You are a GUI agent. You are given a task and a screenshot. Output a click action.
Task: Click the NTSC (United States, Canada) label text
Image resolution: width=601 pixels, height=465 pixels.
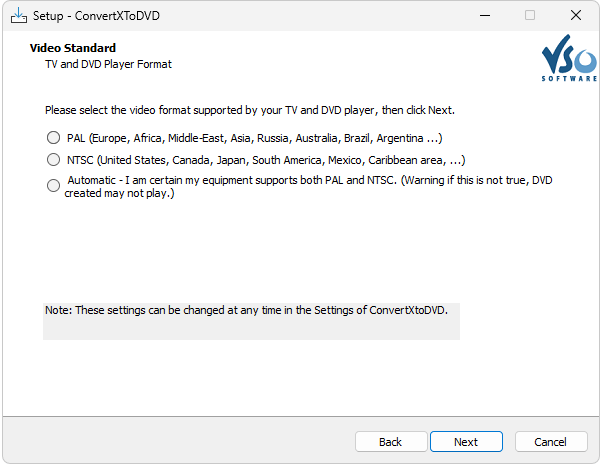click(266, 159)
